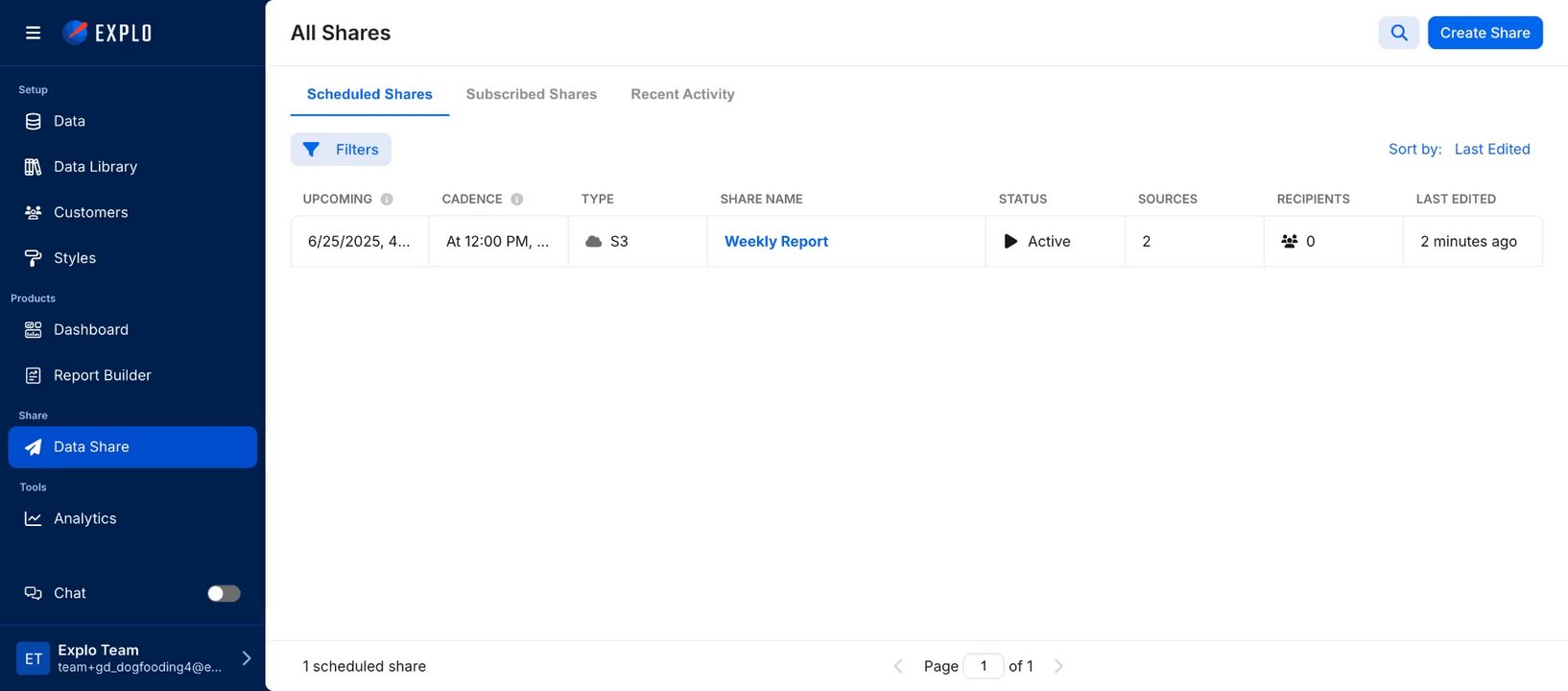Click the Explo logo

(x=107, y=33)
